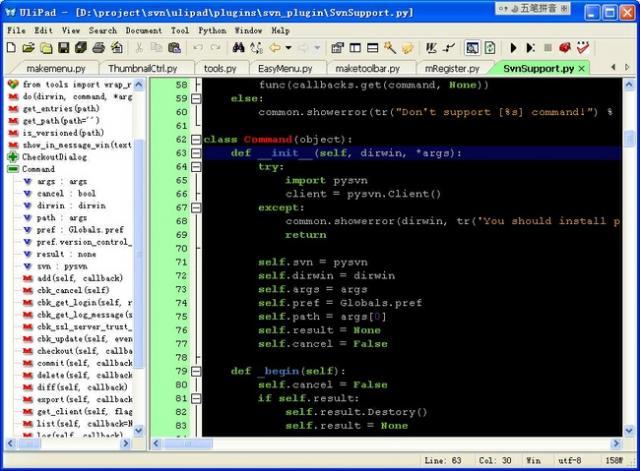Toggle fold marker on line 67 except

[x=196, y=207]
